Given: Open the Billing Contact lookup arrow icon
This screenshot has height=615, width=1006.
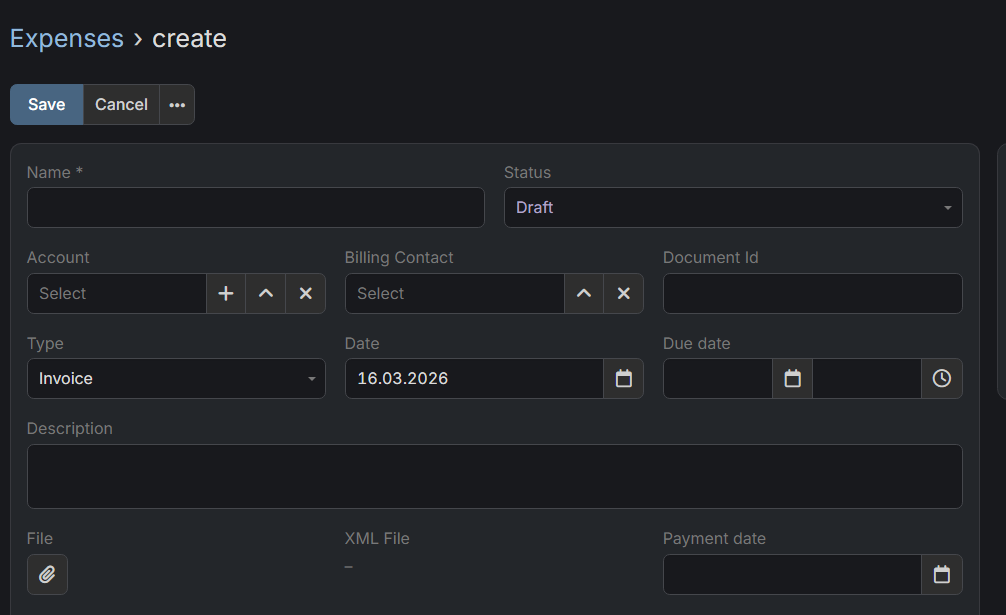Looking at the screenshot, I should coord(584,293).
